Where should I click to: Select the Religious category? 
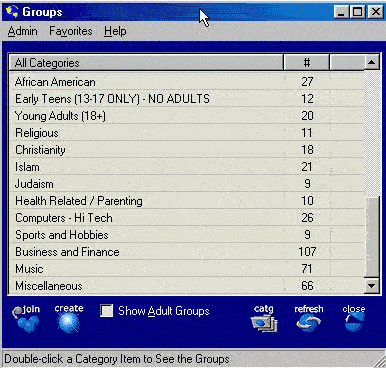point(187,133)
